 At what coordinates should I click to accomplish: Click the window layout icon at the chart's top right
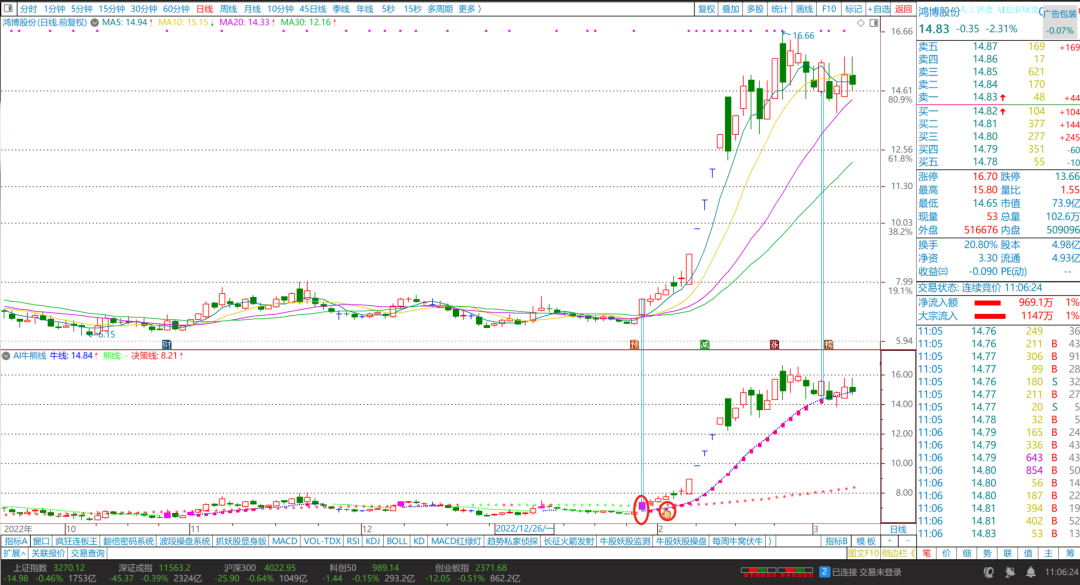click(x=873, y=23)
